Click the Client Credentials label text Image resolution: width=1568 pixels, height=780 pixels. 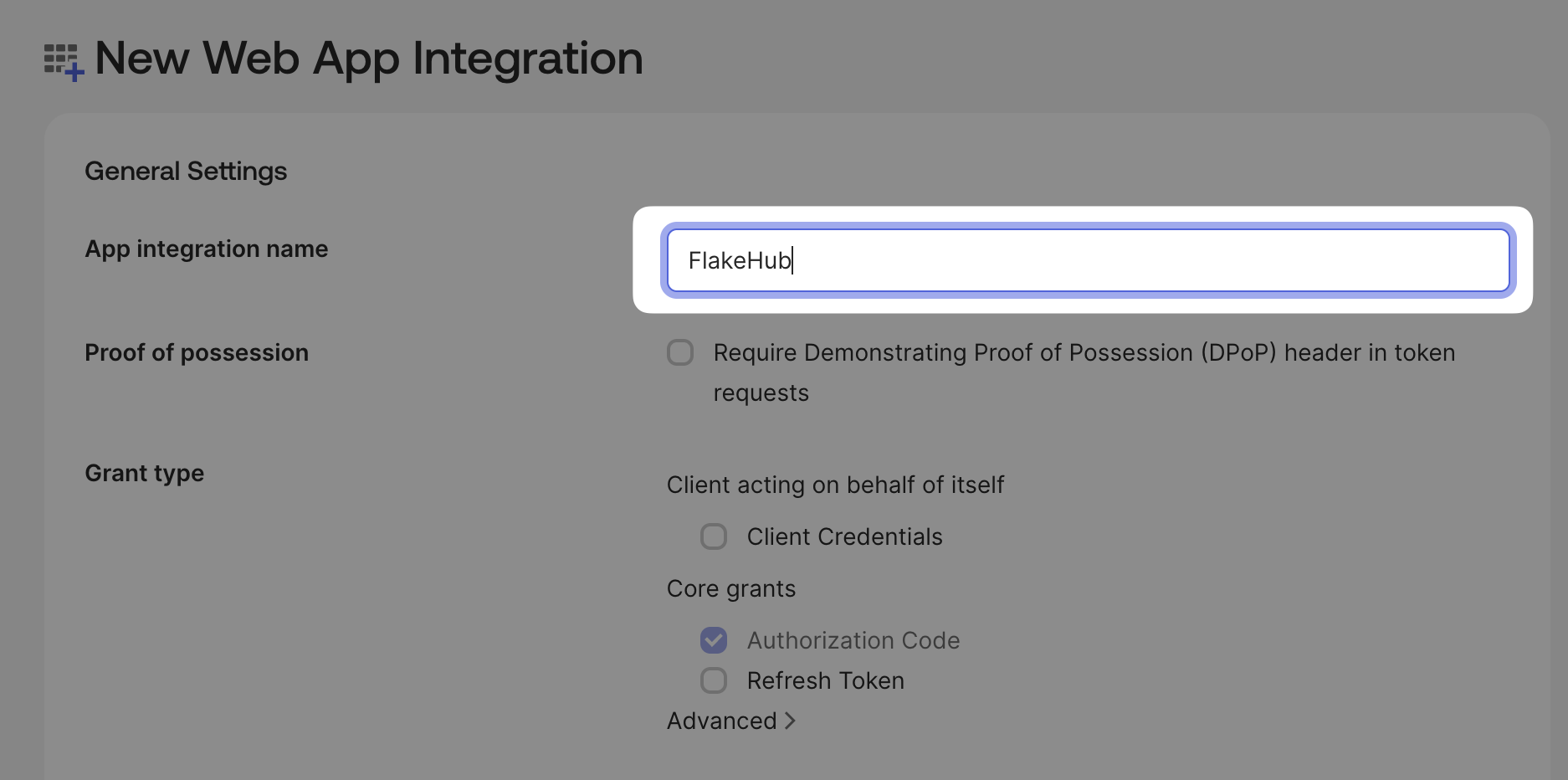pyautogui.click(x=843, y=536)
